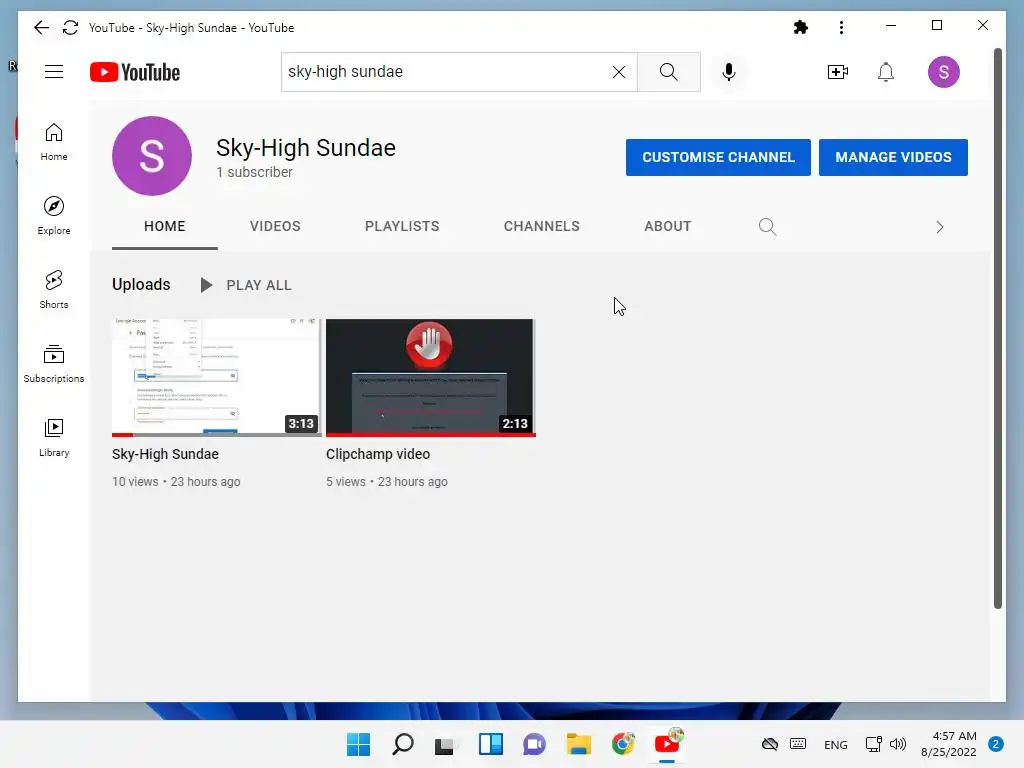Reload the page using the refresh icon

coord(71,27)
